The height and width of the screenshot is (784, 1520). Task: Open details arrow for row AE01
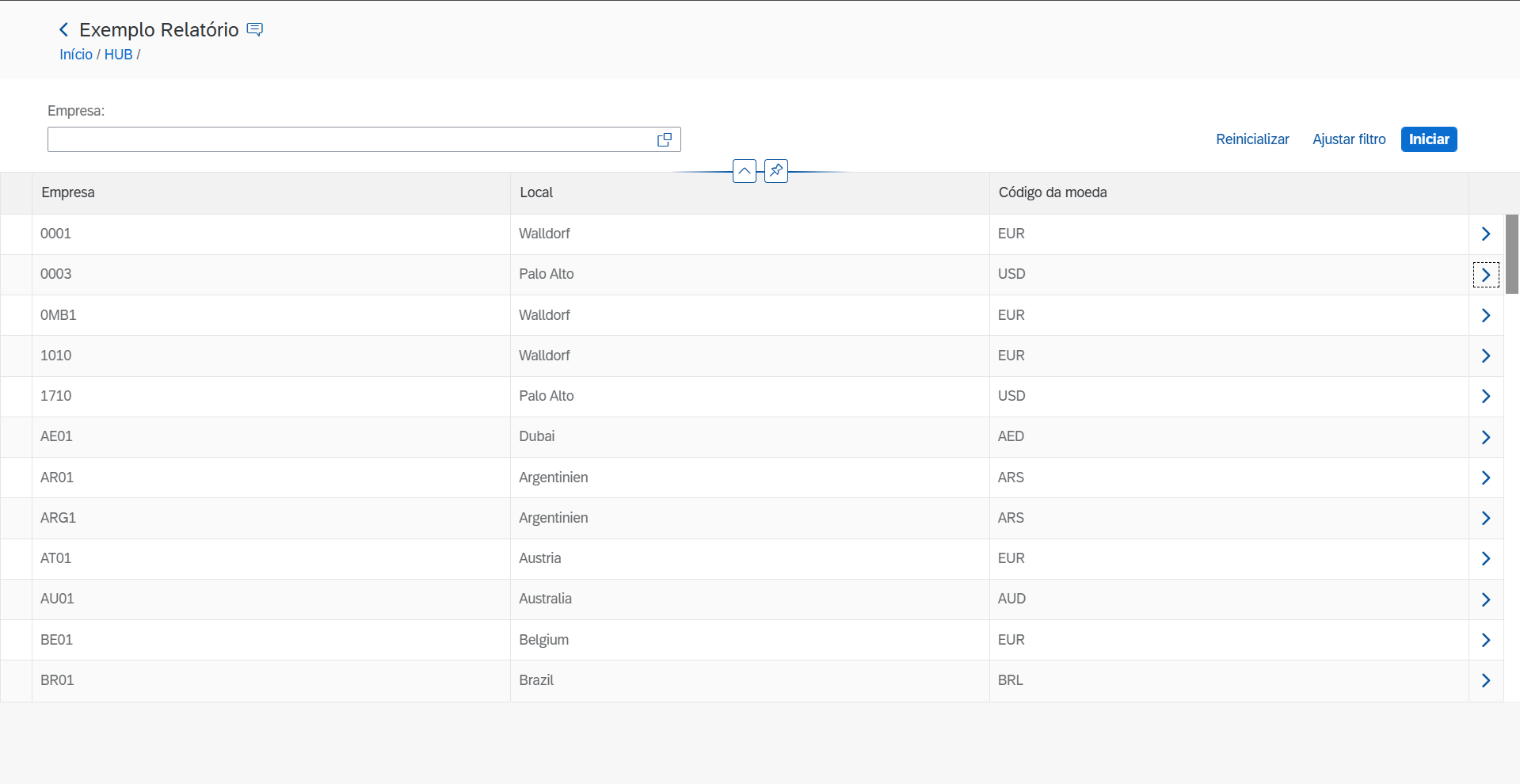[1485, 437]
